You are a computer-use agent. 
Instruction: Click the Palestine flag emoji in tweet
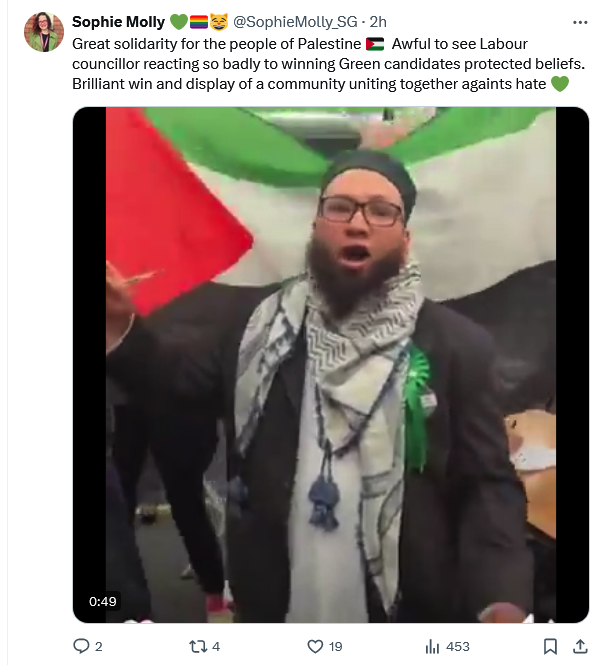click(375, 44)
